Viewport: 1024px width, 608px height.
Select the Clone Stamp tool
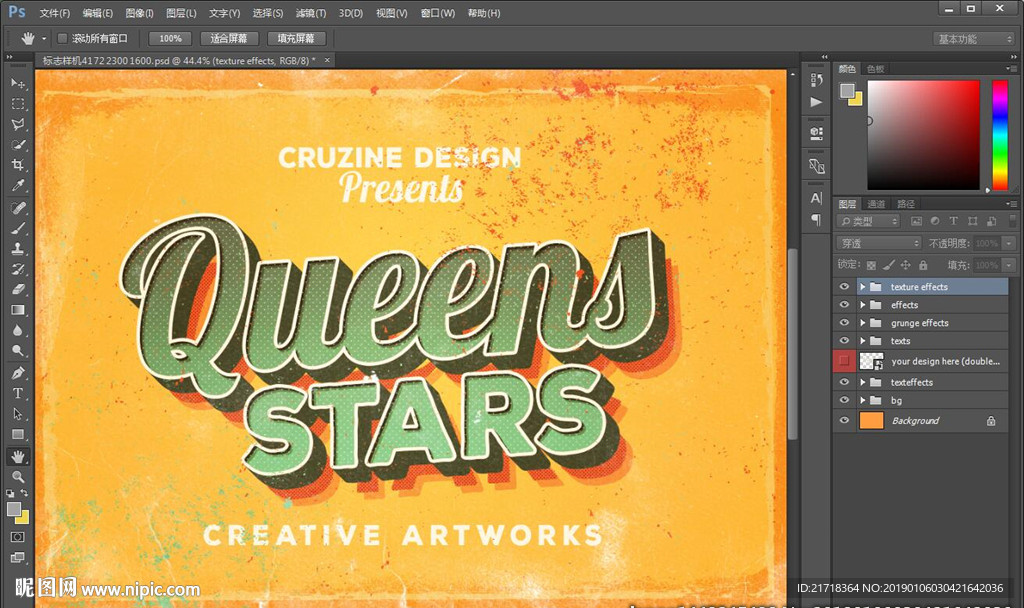[x=18, y=249]
